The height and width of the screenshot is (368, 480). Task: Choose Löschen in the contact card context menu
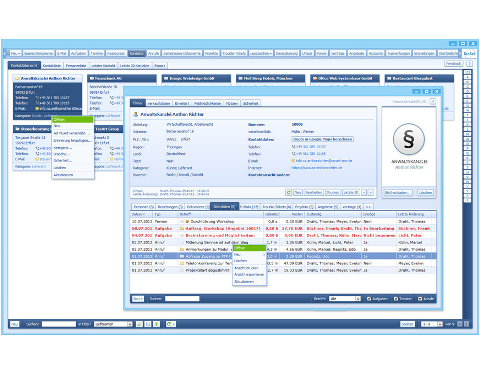pos(72,168)
